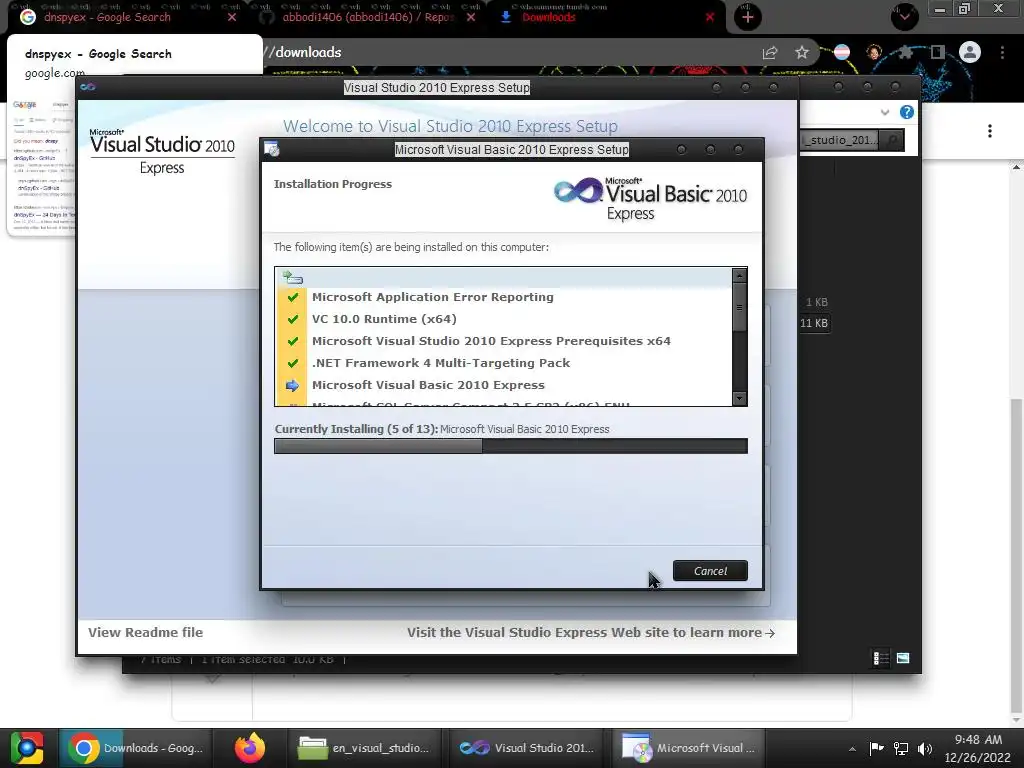Click the file explorer search magnifier icon
The width and height of the screenshot is (1024, 768).
tap(893, 140)
